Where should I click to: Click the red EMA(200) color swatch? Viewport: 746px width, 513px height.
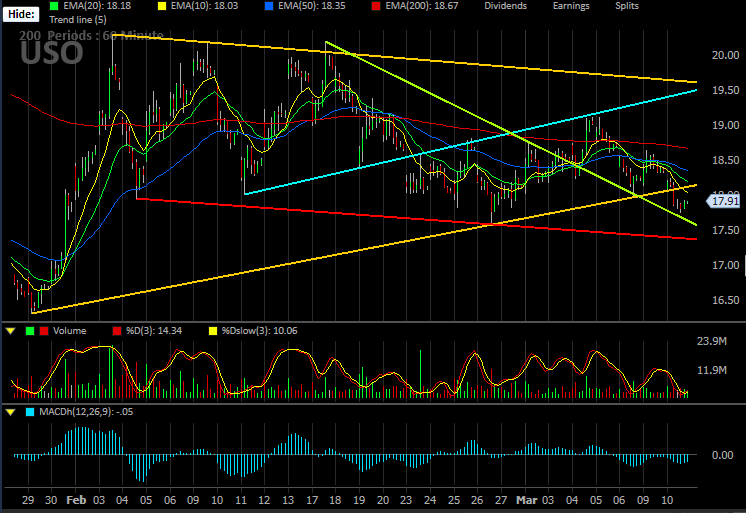point(376,6)
